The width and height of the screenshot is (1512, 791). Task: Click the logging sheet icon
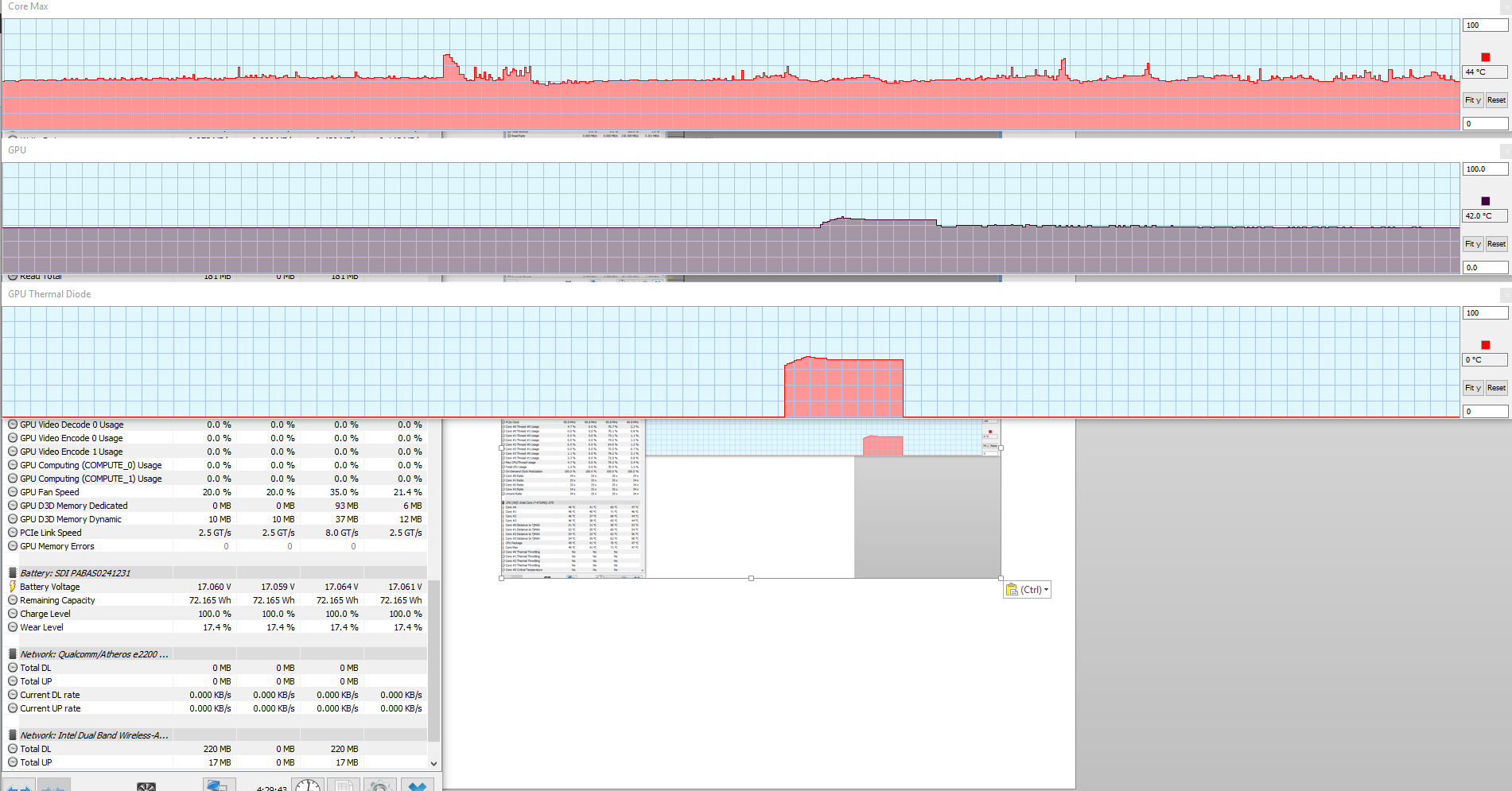pyautogui.click(x=344, y=785)
